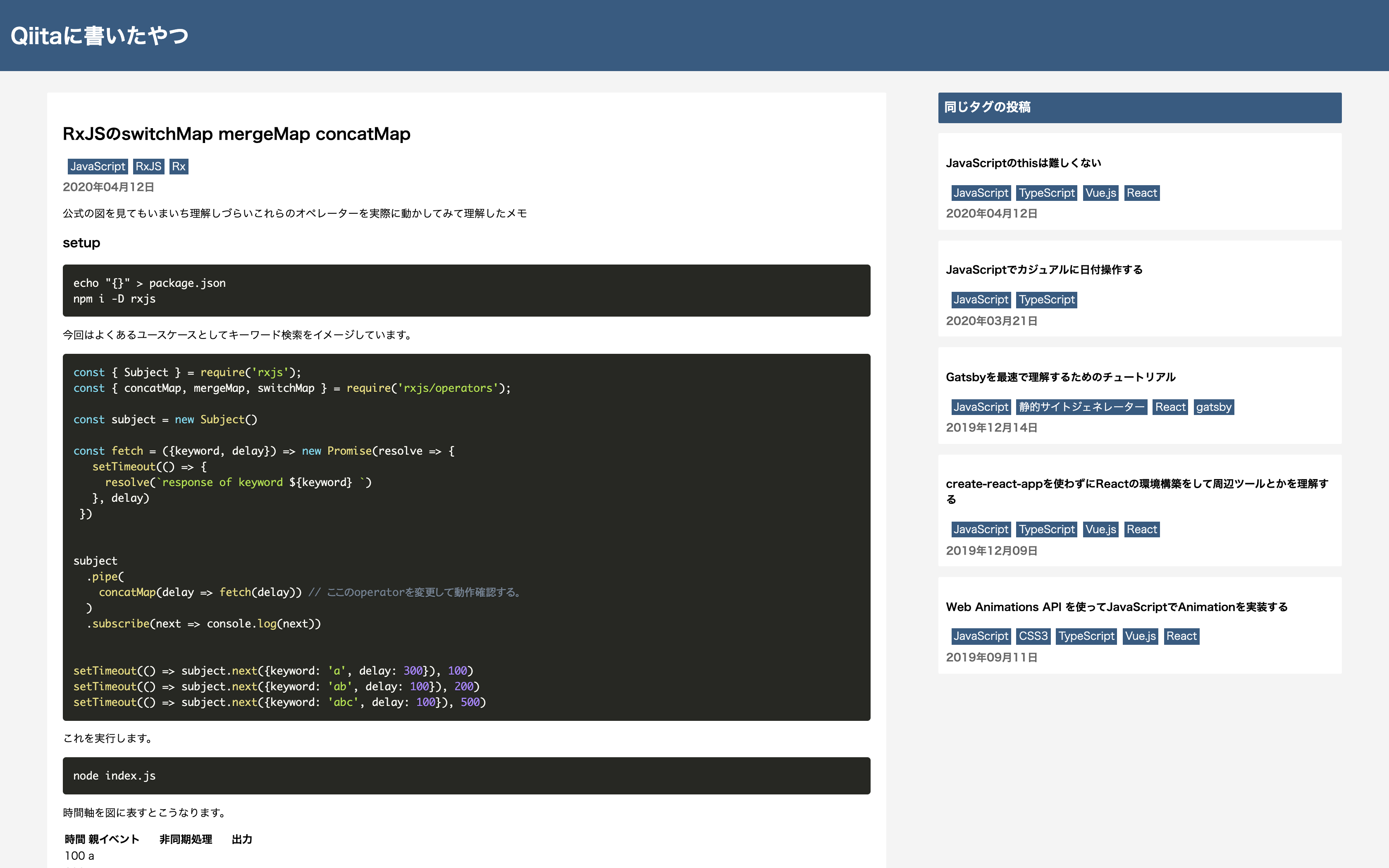Viewport: 1389px width, 868px height.
Task: Click JavaScript tag in the Gatsby tutorial card
Action: pyautogui.click(x=981, y=407)
